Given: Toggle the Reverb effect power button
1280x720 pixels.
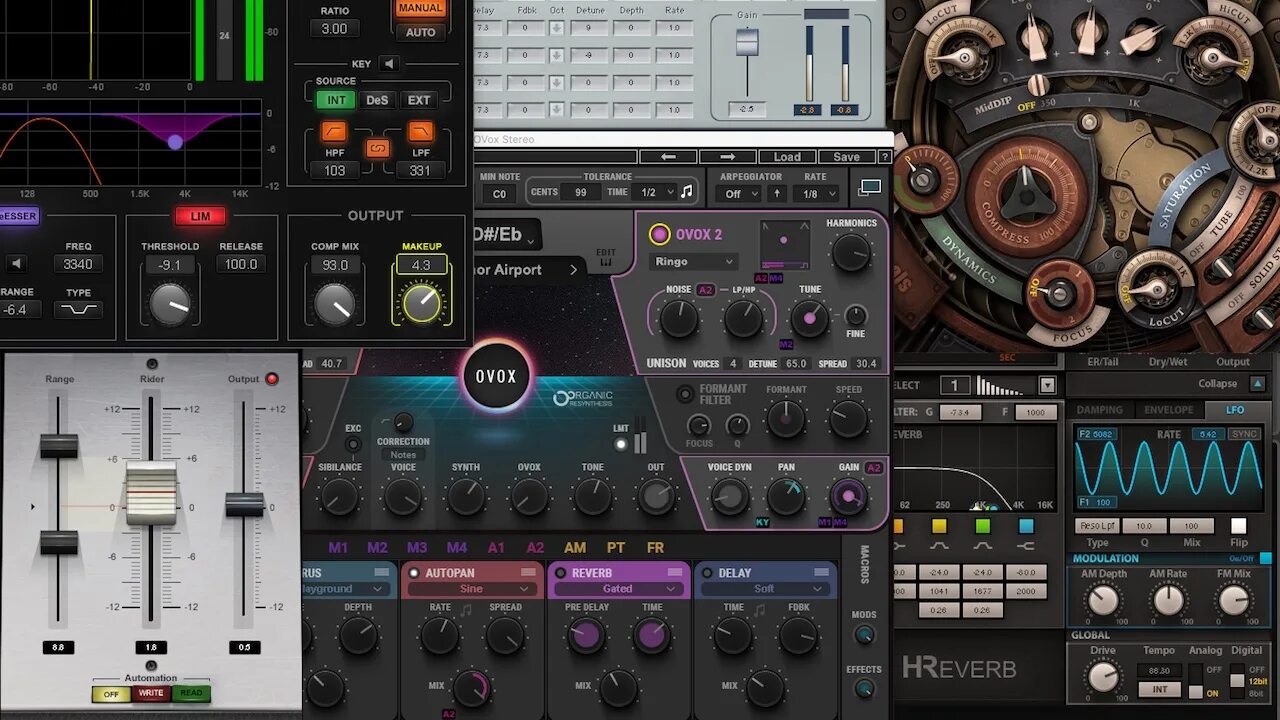Looking at the screenshot, I should click(561, 573).
